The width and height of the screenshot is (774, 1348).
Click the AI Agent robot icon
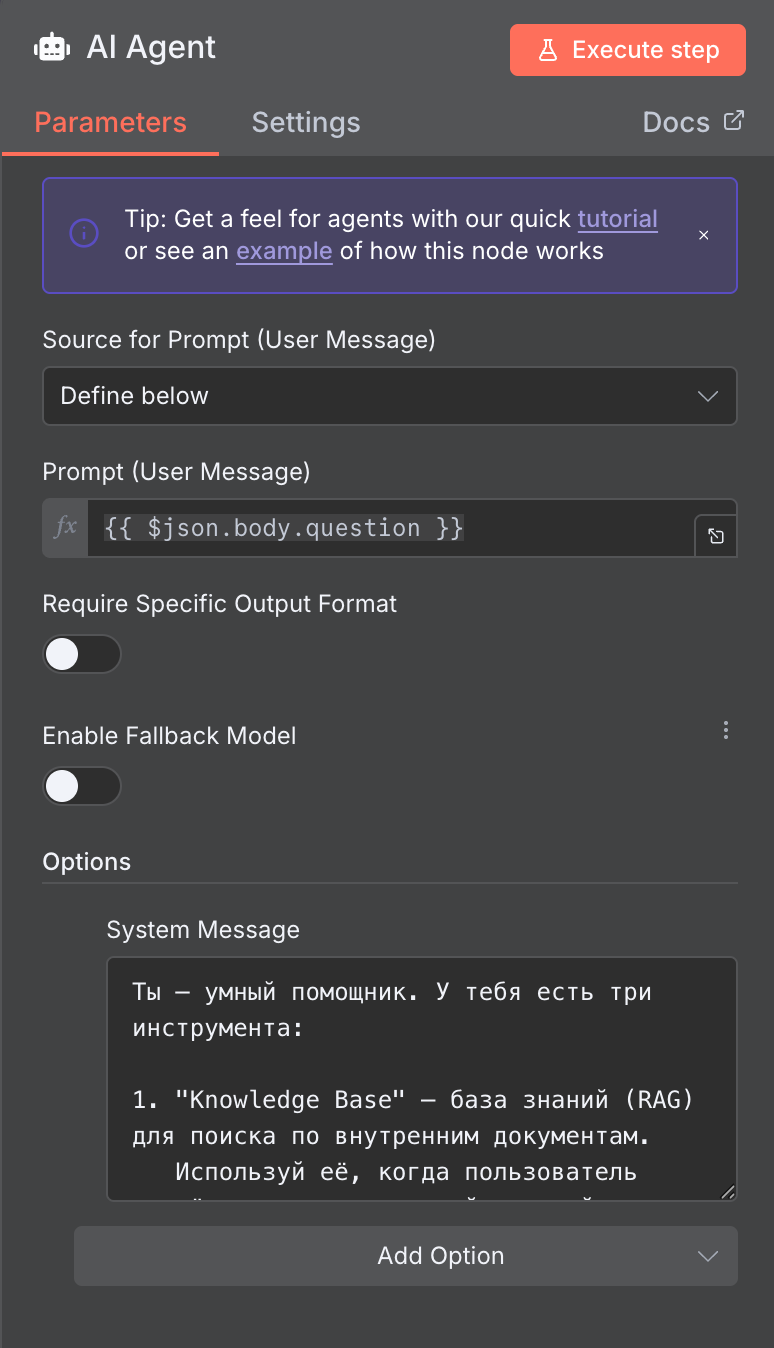coord(52,48)
